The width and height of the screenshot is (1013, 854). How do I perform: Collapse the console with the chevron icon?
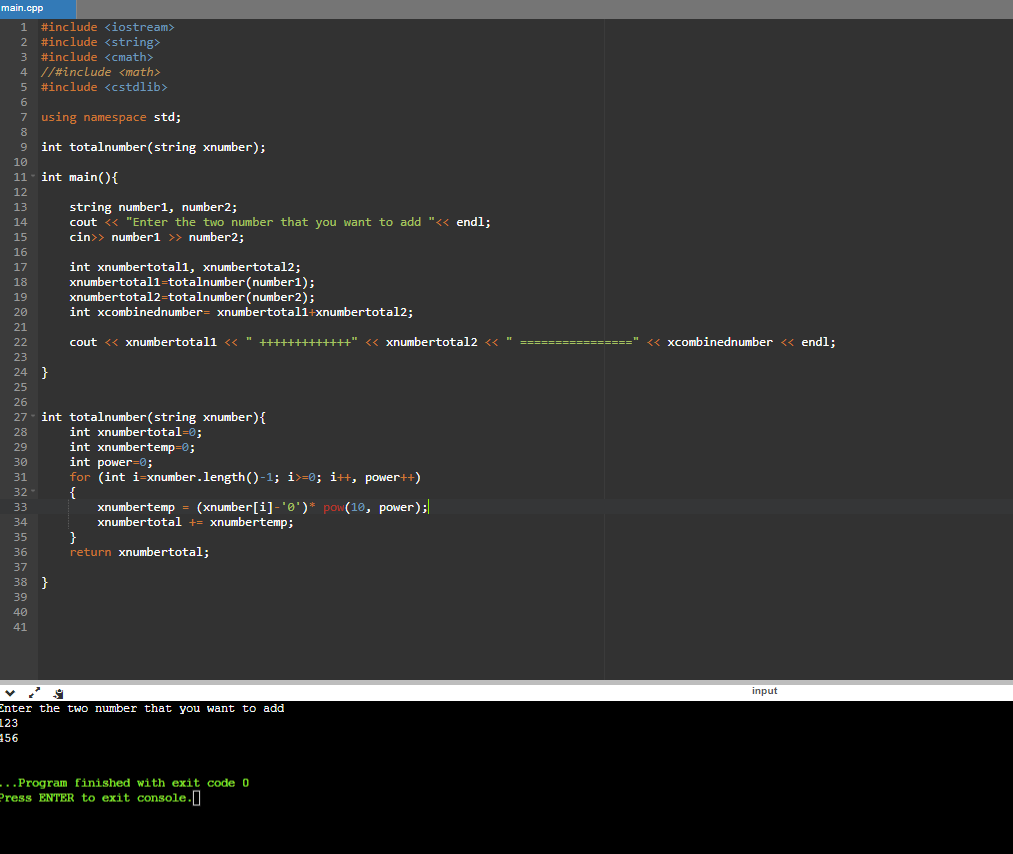[x=10, y=693]
